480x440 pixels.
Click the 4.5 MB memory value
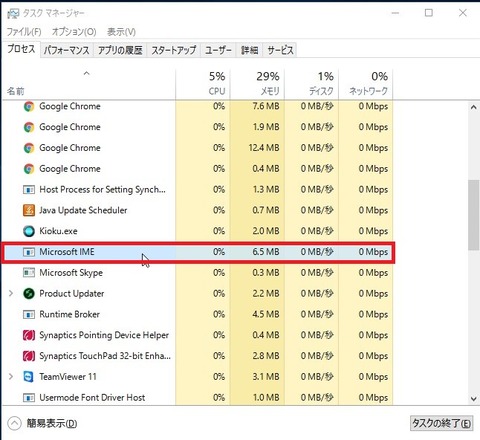pyautogui.click(x=266, y=314)
